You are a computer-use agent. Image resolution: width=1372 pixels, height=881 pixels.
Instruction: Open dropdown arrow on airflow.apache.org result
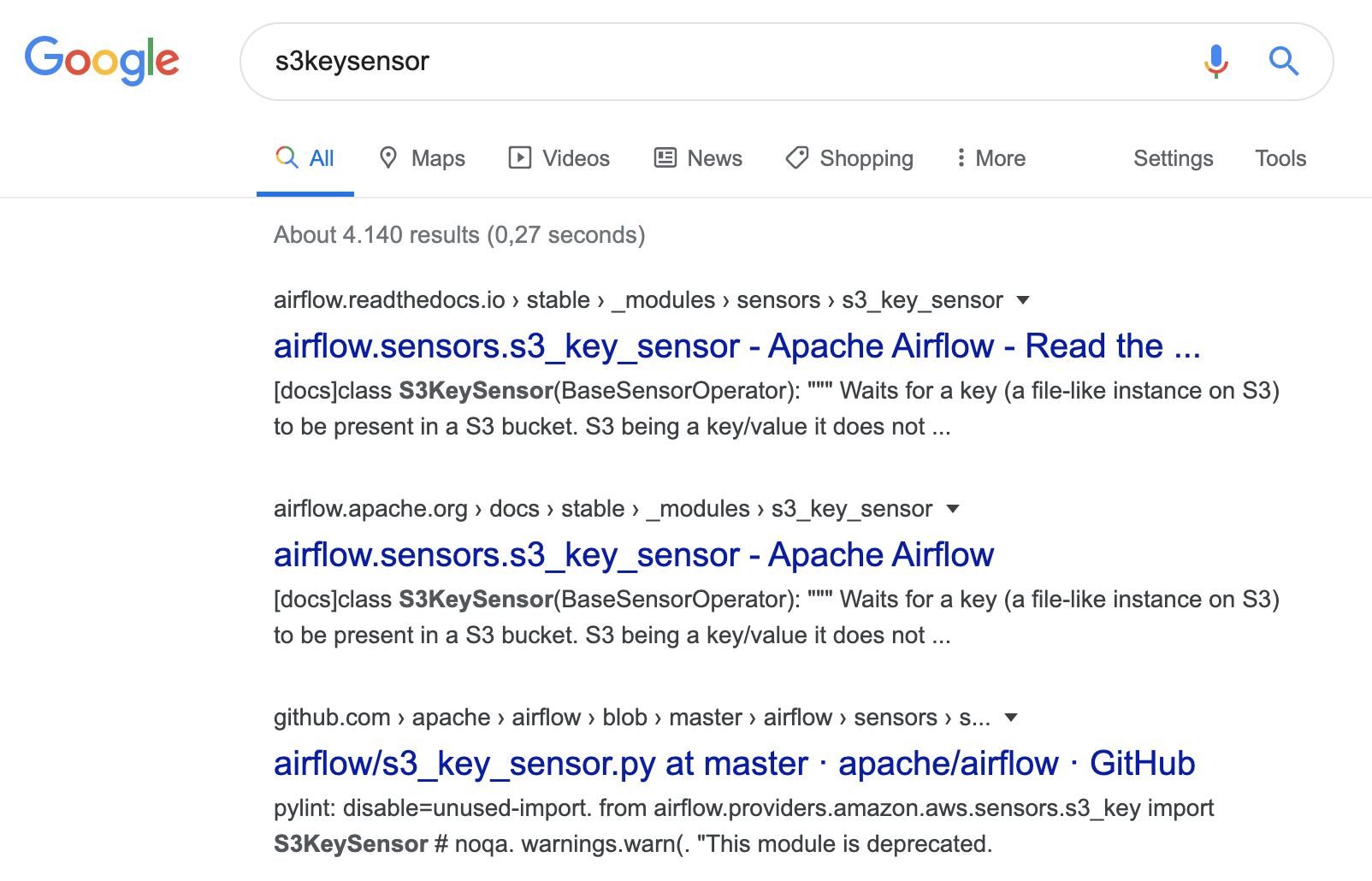point(953,509)
